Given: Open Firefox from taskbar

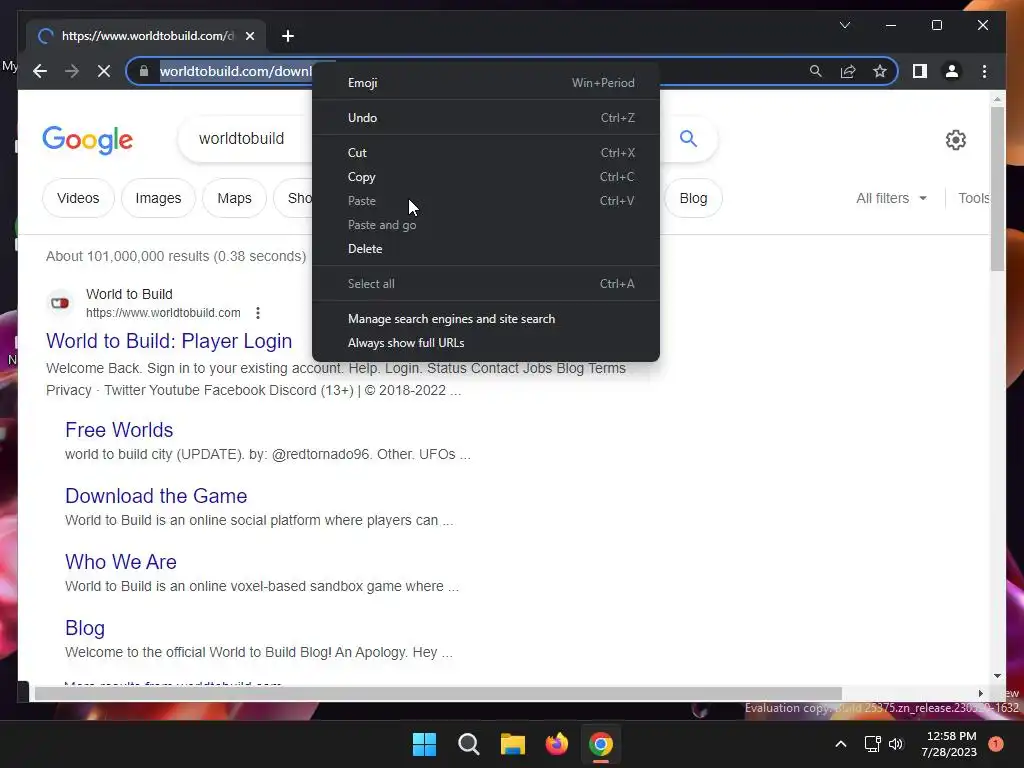Looking at the screenshot, I should point(556,744).
